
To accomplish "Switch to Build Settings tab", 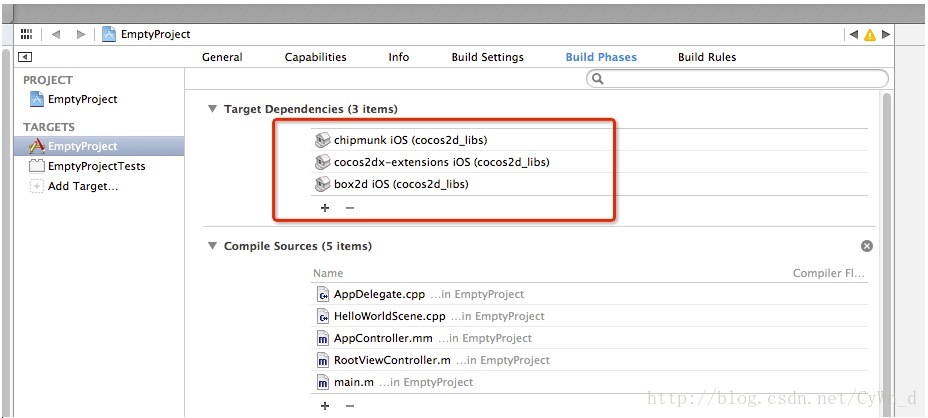I will click(x=487, y=57).
